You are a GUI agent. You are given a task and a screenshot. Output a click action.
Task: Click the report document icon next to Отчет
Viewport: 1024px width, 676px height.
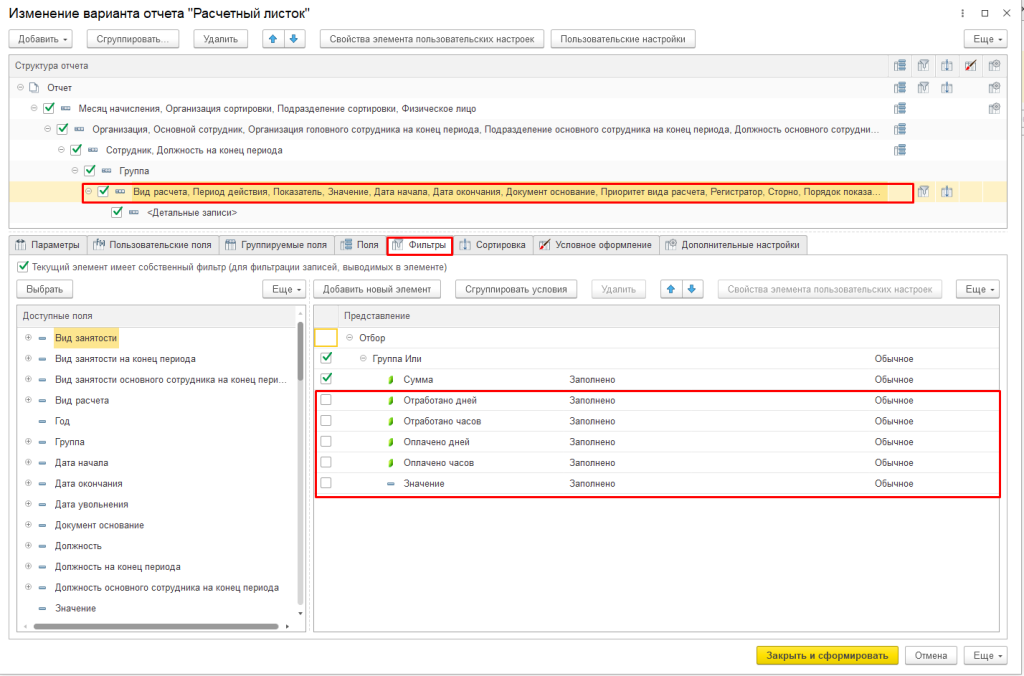tap(34, 88)
